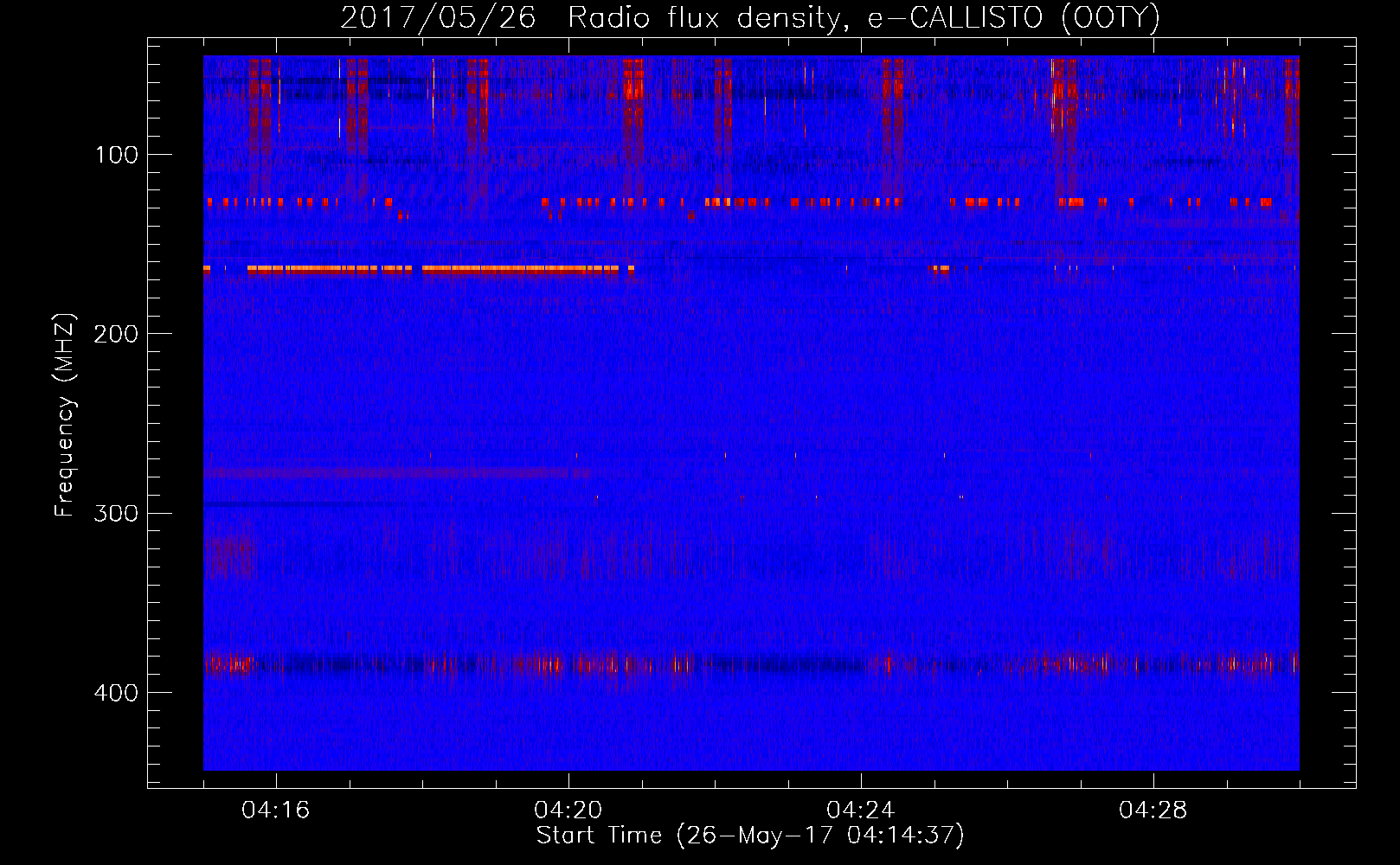The image size is (1400, 865).
Task: Click the 04:28 time tick label
Action: pos(1153,811)
